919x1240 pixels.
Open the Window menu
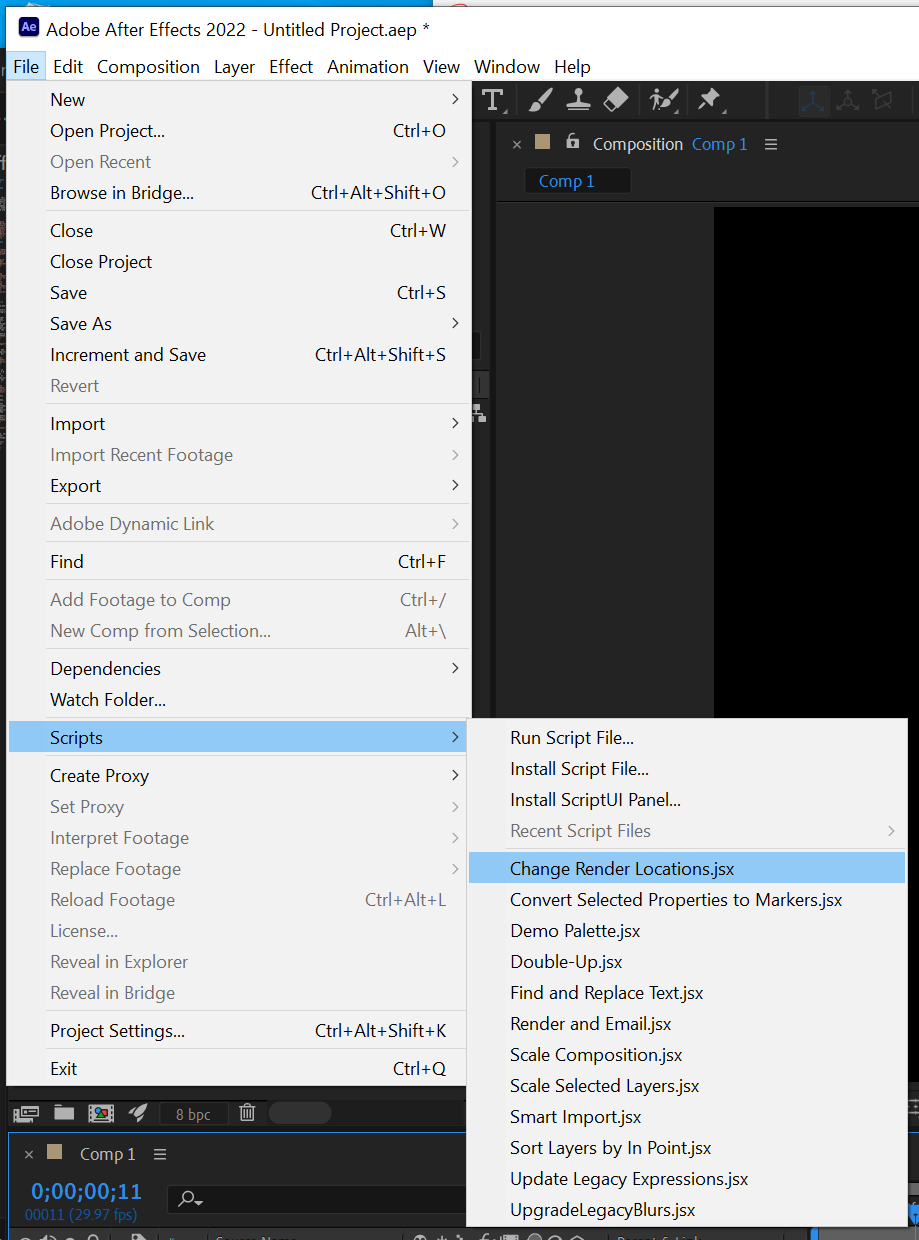pos(507,67)
